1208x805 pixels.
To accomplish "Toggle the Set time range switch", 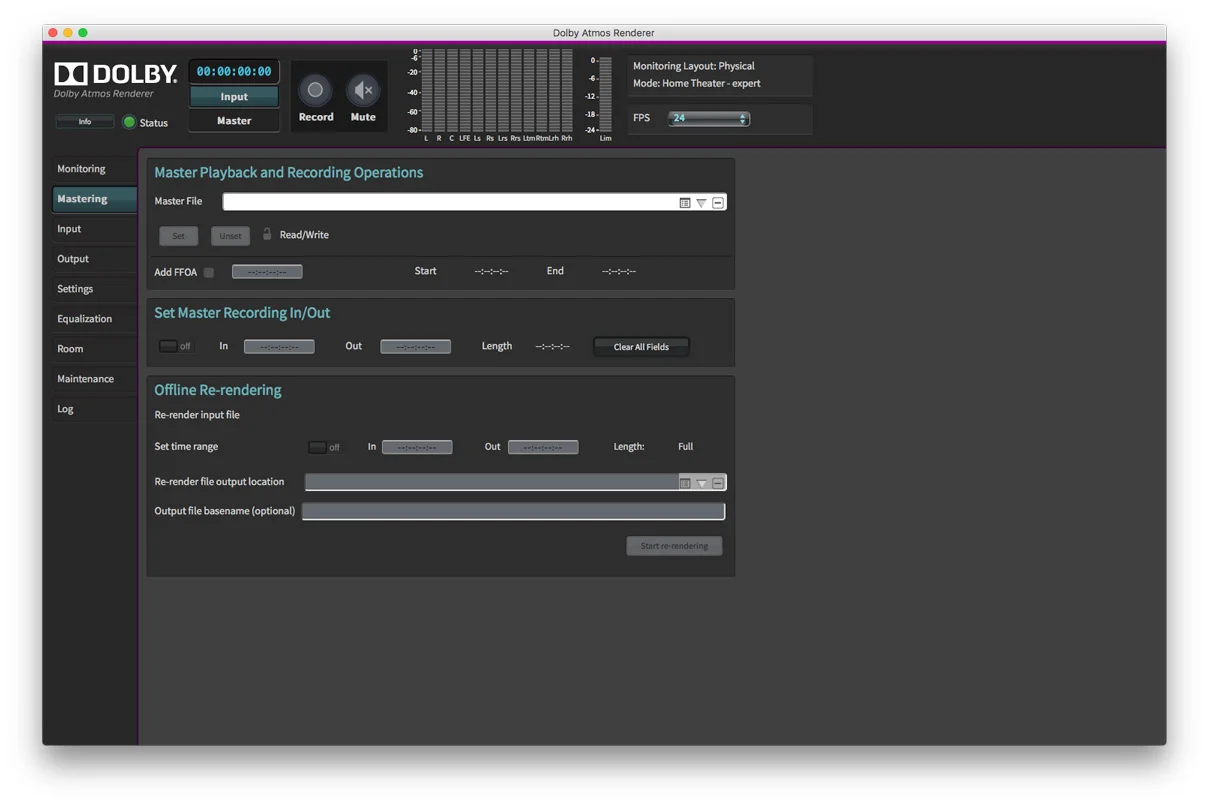I will click(324, 447).
